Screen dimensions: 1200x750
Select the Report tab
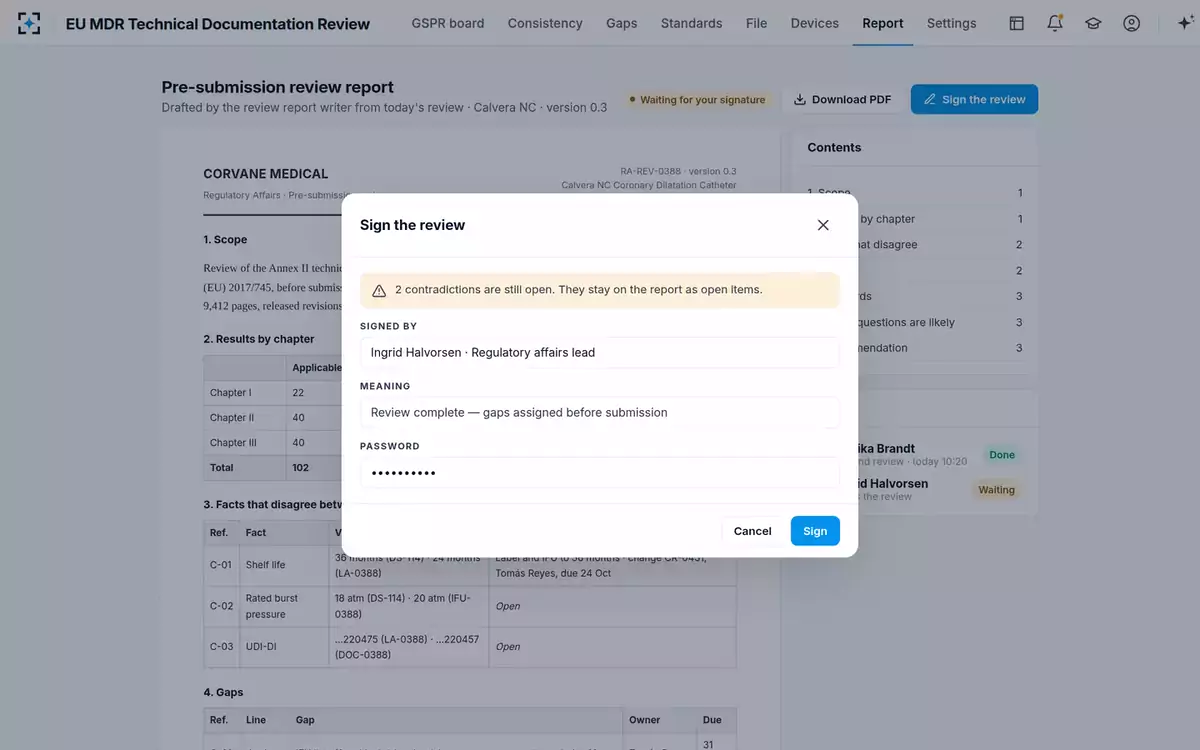[883, 23]
